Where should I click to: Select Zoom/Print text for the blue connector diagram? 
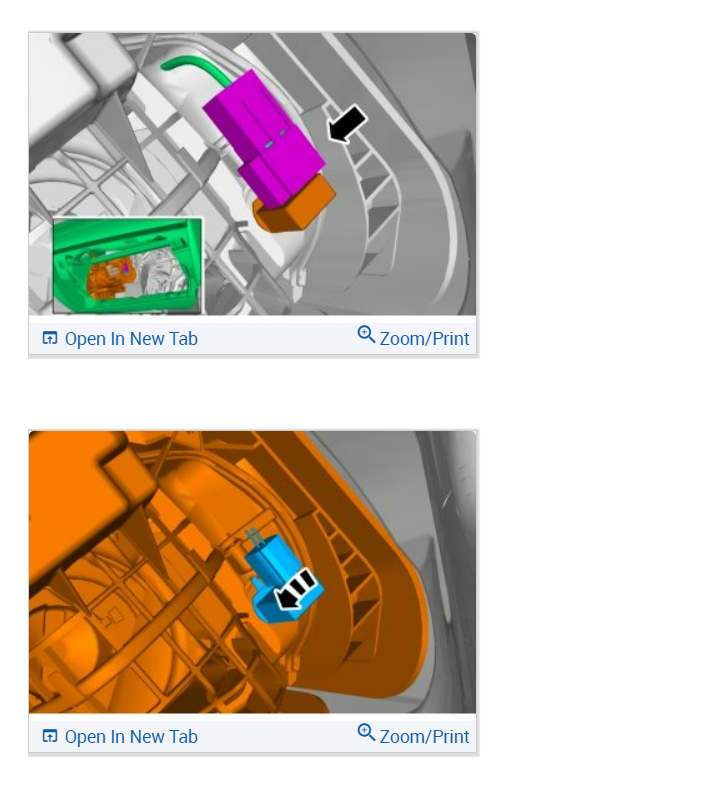click(425, 737)
